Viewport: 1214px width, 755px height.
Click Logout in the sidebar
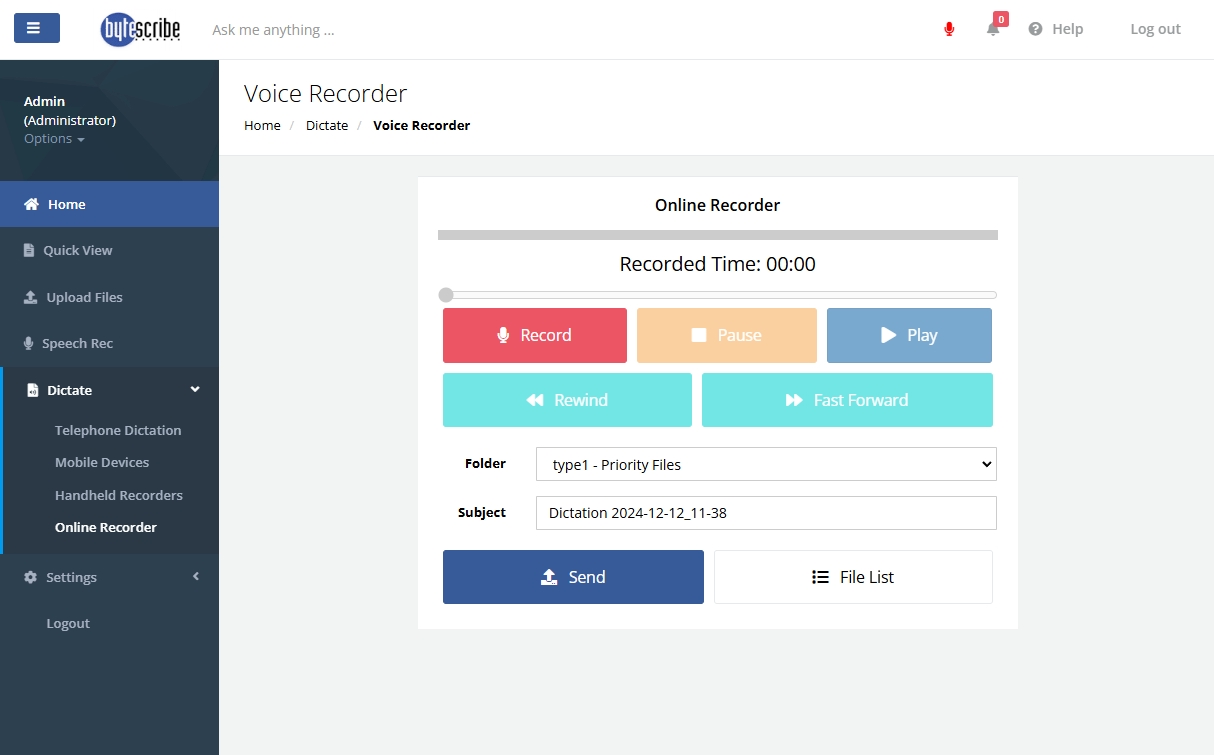[x=68, y=623]
